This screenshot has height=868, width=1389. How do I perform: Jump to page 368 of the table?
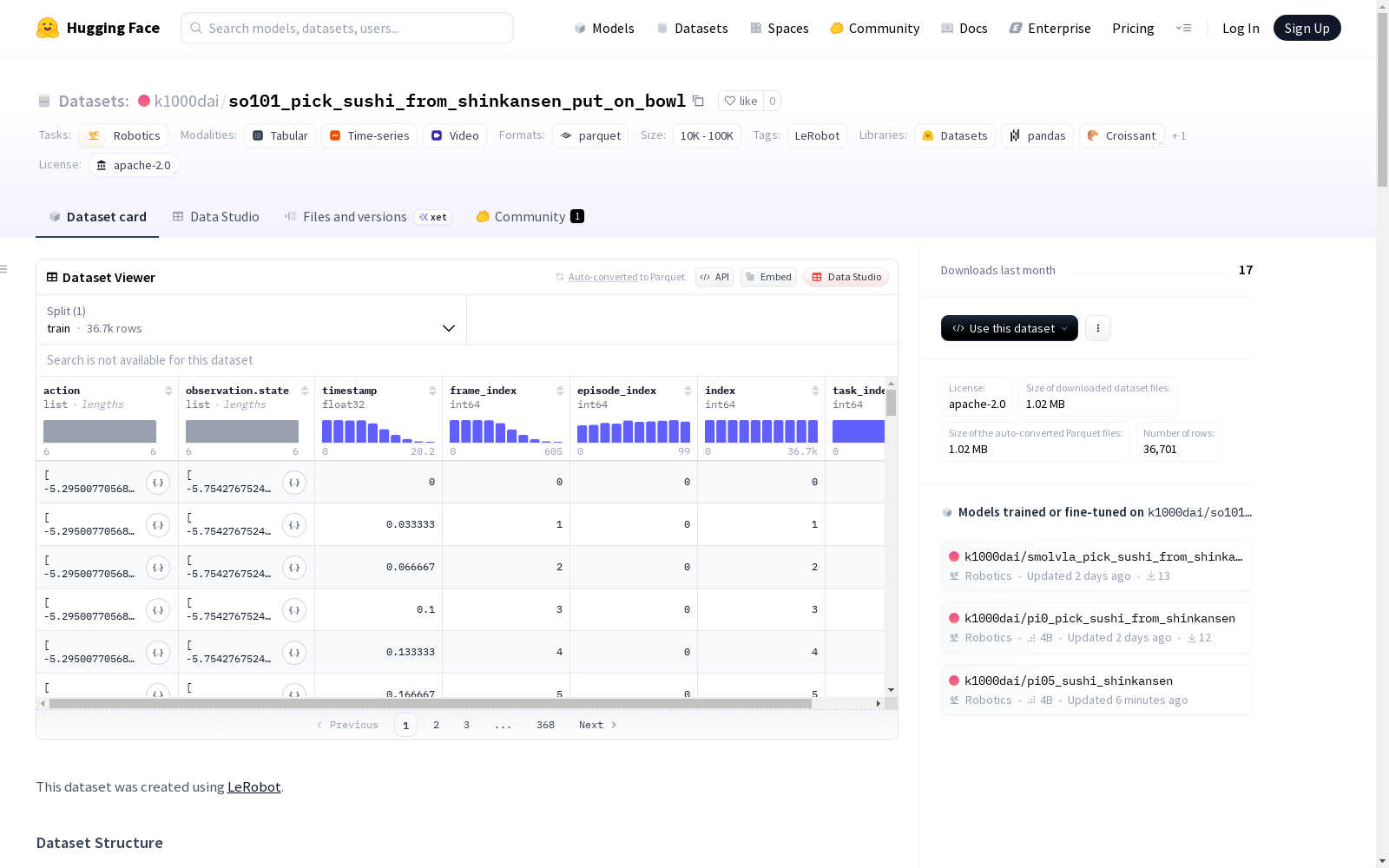(545, 725)
